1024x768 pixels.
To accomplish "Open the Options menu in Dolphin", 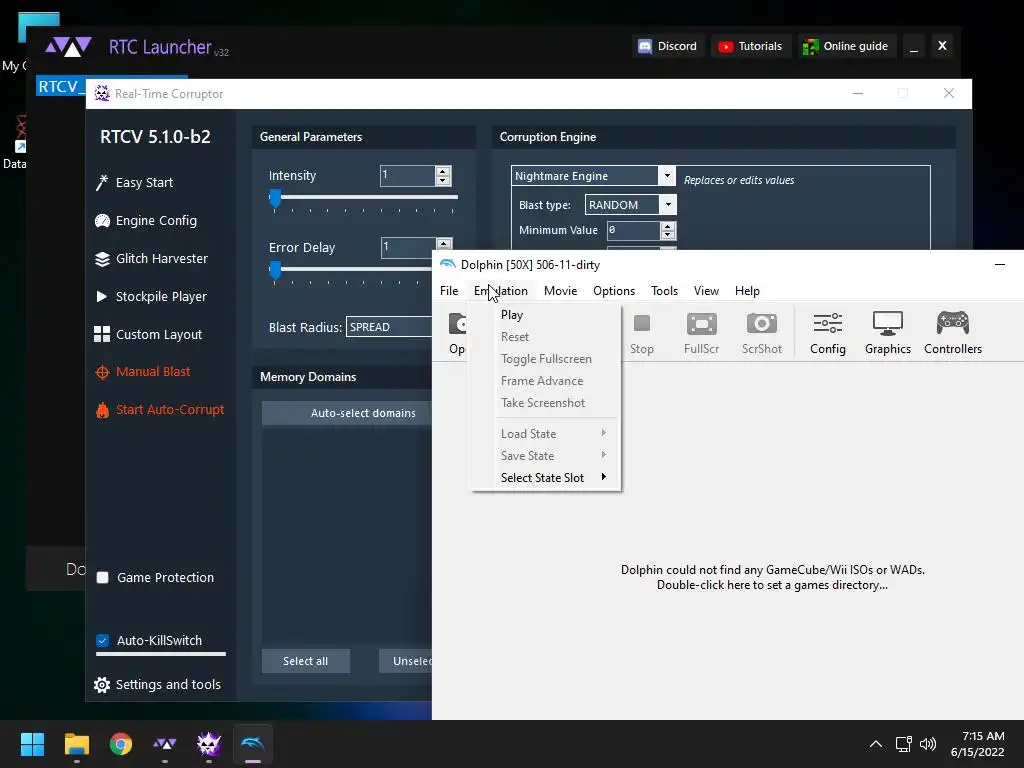I will (614, 291).
